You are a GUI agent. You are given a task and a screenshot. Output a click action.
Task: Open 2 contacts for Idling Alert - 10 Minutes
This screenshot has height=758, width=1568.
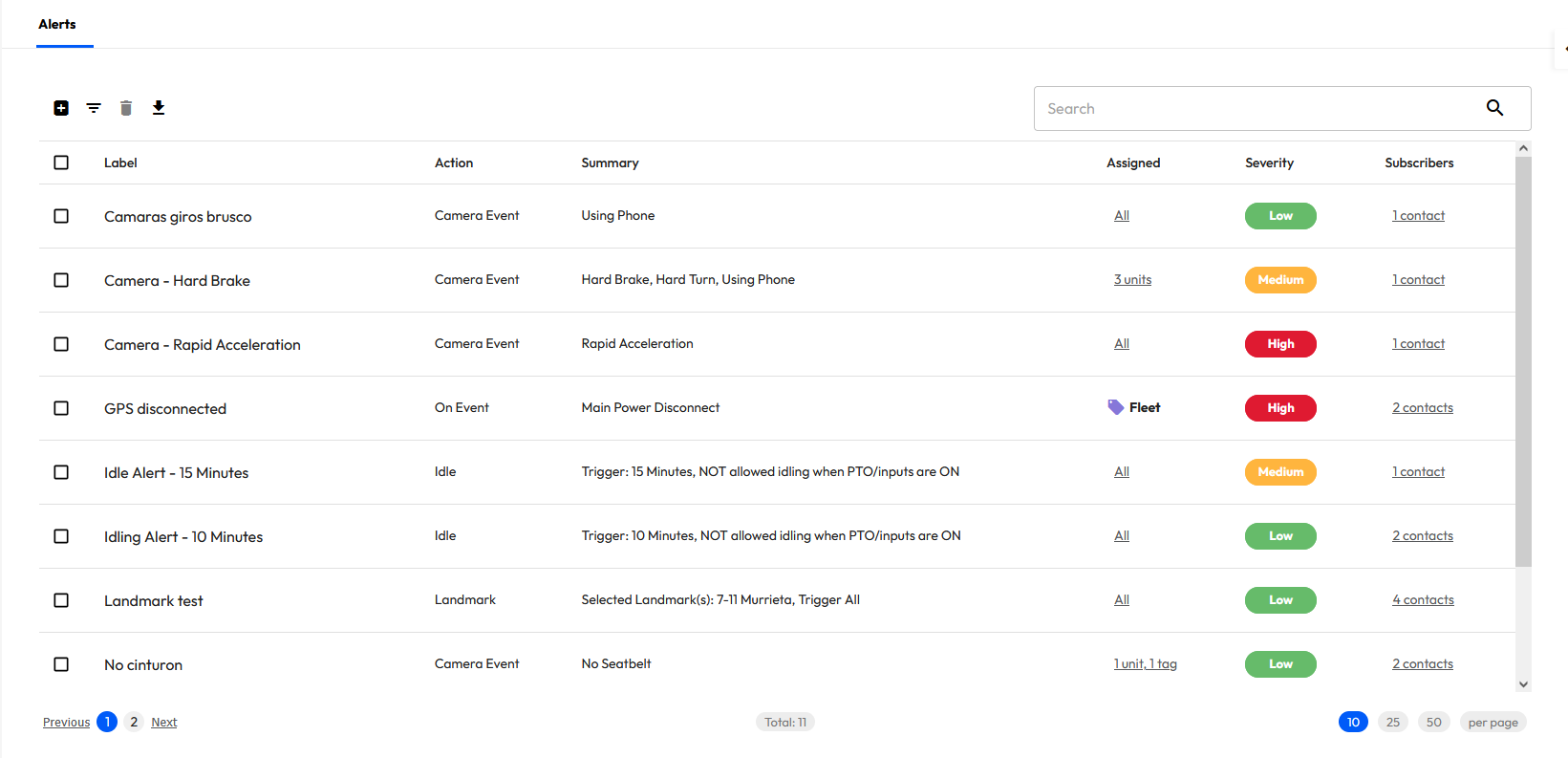[x=1423, y=536]
